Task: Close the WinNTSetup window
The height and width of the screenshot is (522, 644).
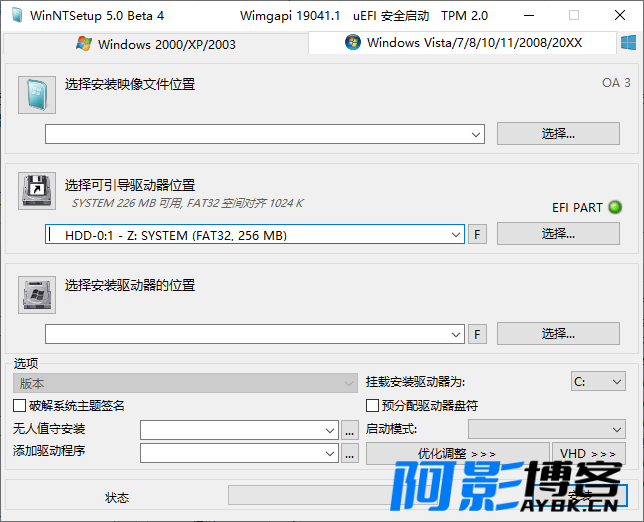Action: [620, 15]
